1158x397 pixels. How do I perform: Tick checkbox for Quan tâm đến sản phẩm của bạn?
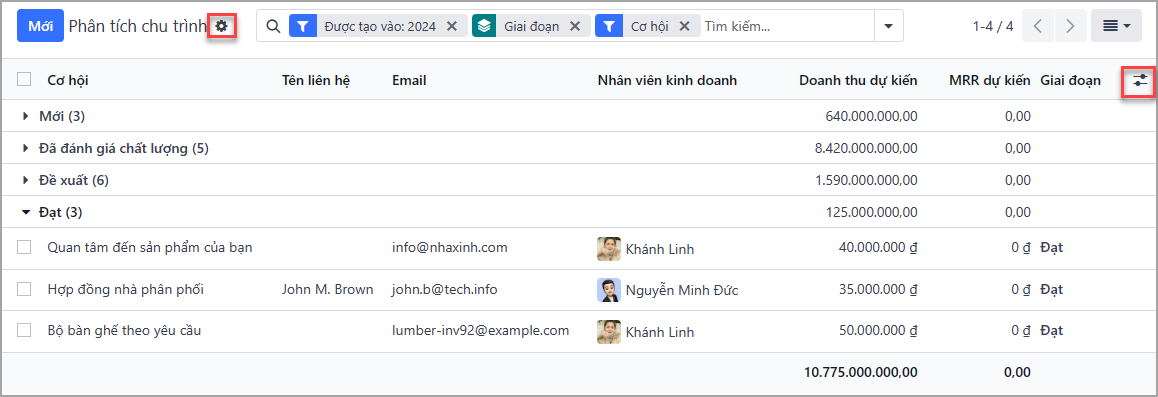[24, 248]
